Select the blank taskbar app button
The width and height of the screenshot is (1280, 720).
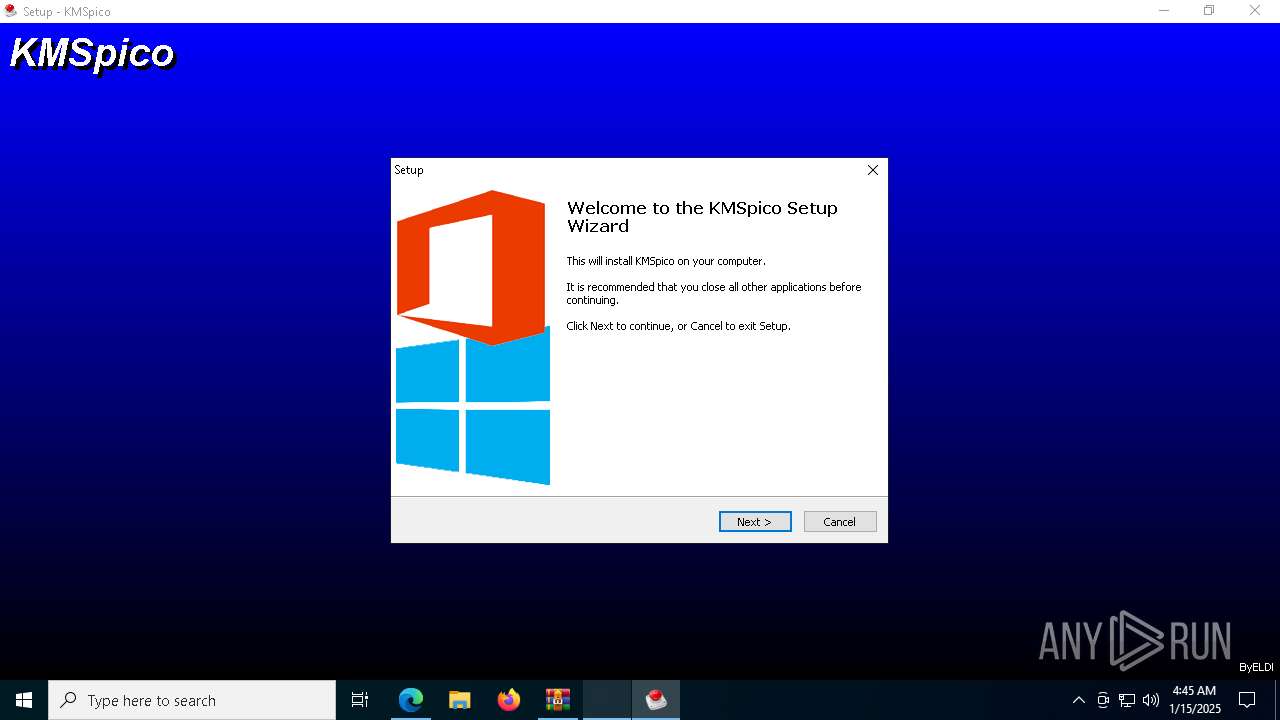[607, 700]
